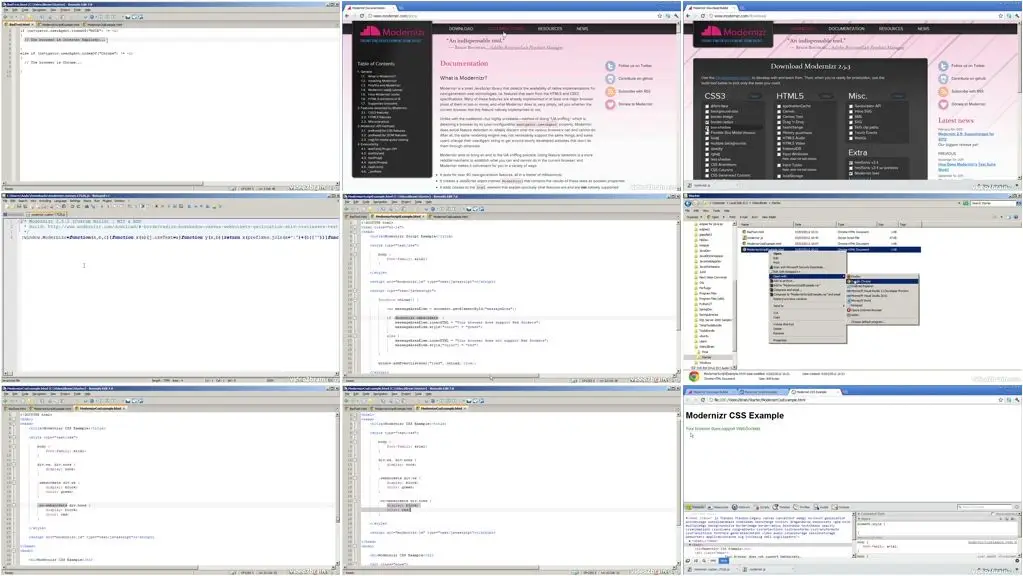Viewport: 1023px width, 576px height.
Task: Open the DOWNLOAD link in the Documentation page navigation
Action: tap(461, 29)
